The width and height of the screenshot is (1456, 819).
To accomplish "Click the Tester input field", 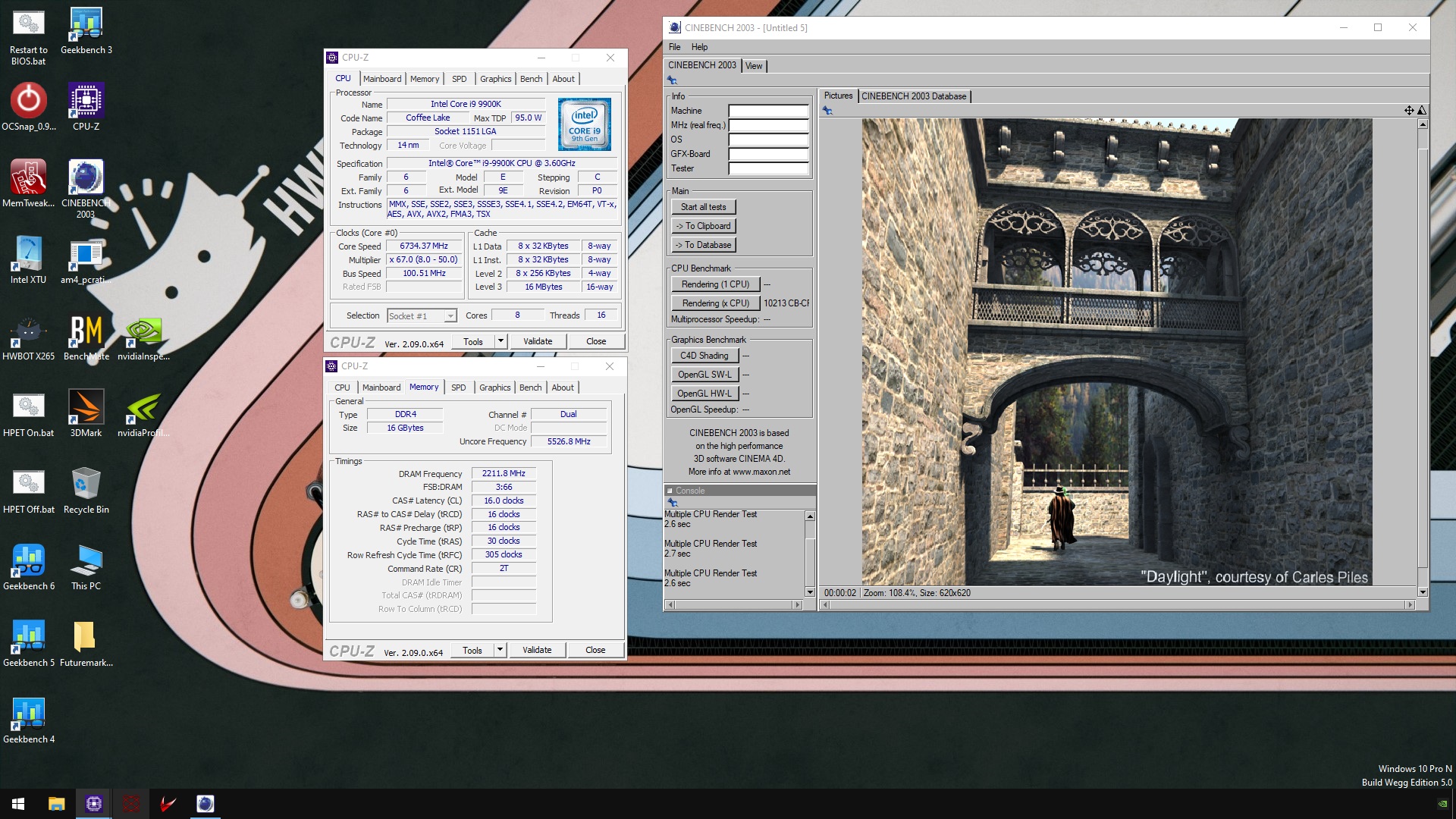I will (x=768, y=168).
